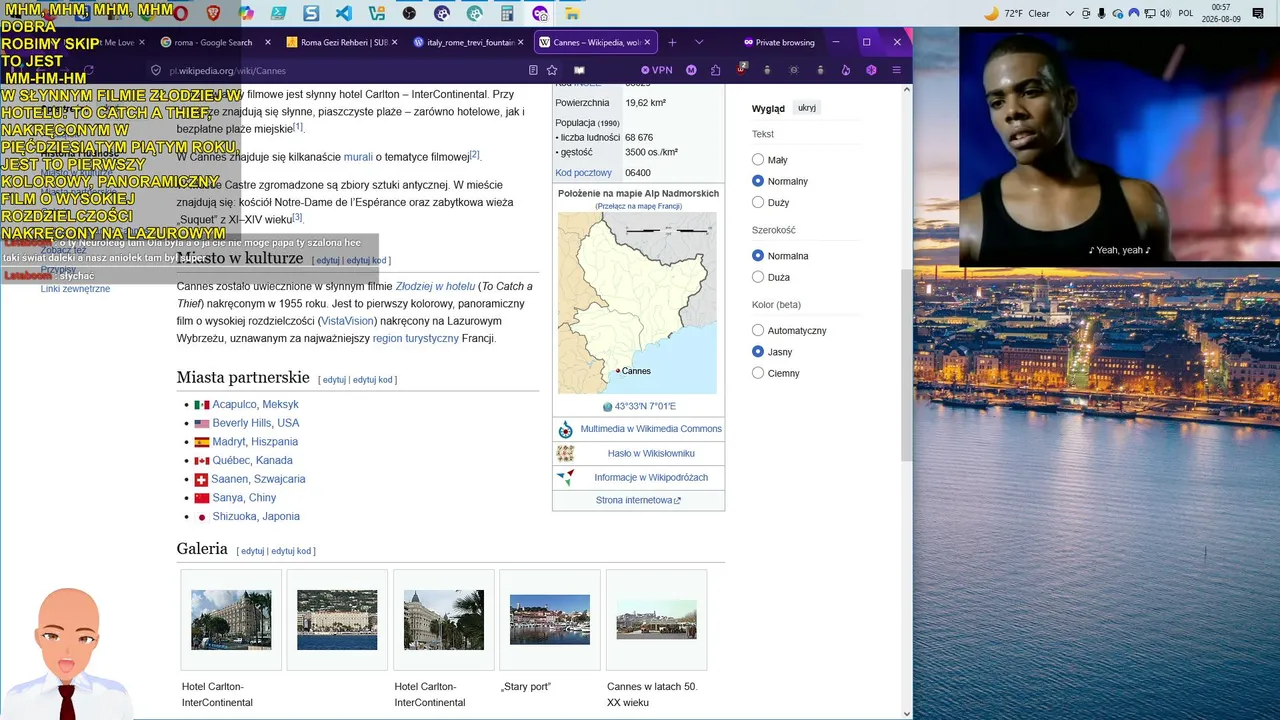Visit the Strona internetowa external link
Viewport: 1280px width, 720px height.
[638, 500]
